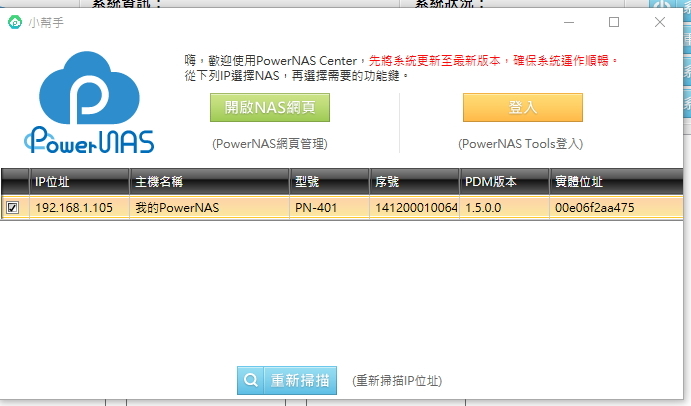Click the (PowerNAS網頁管理) caption text

pos(270,144)
